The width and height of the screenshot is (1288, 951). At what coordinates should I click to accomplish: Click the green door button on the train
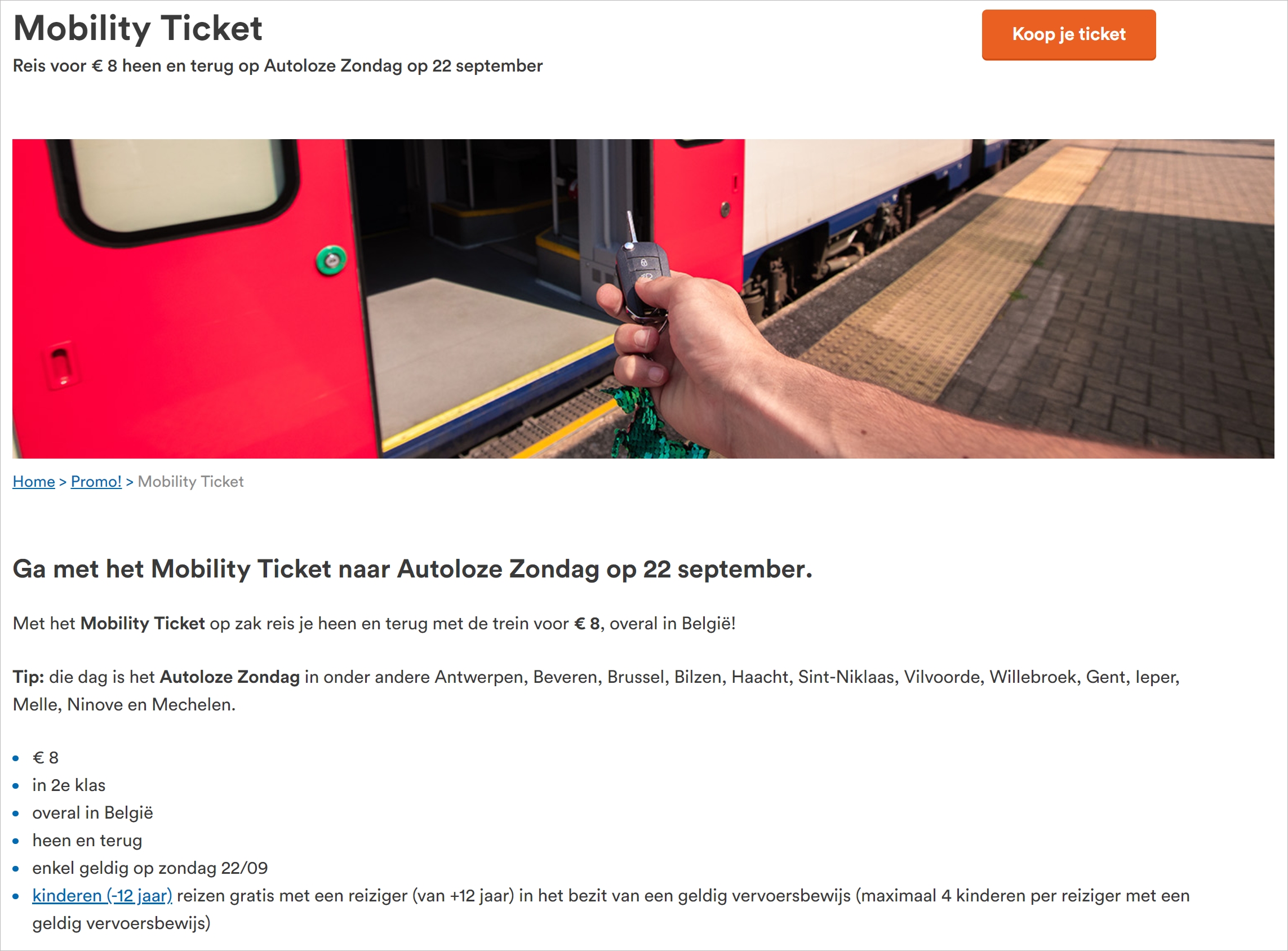pos(331,260)
